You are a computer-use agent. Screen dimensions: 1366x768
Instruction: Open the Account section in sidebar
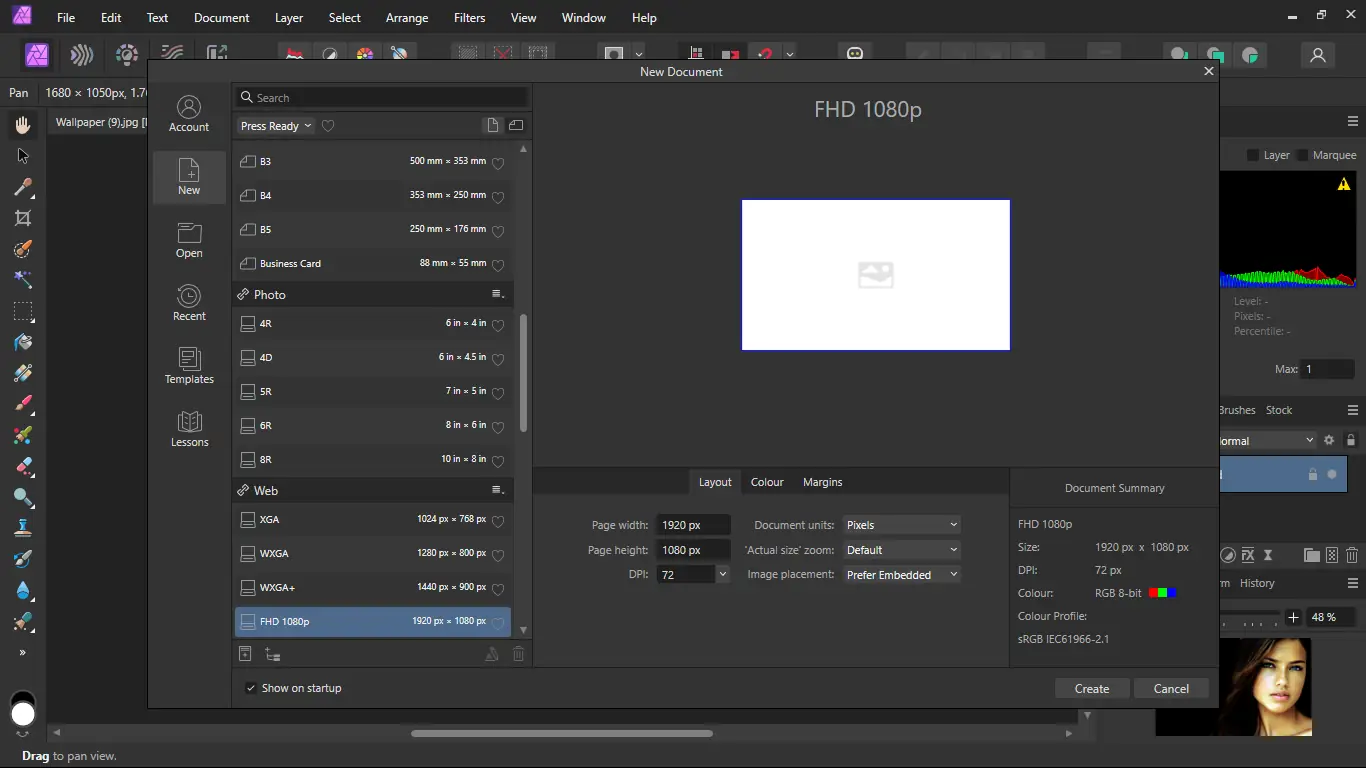coord(189,114)
